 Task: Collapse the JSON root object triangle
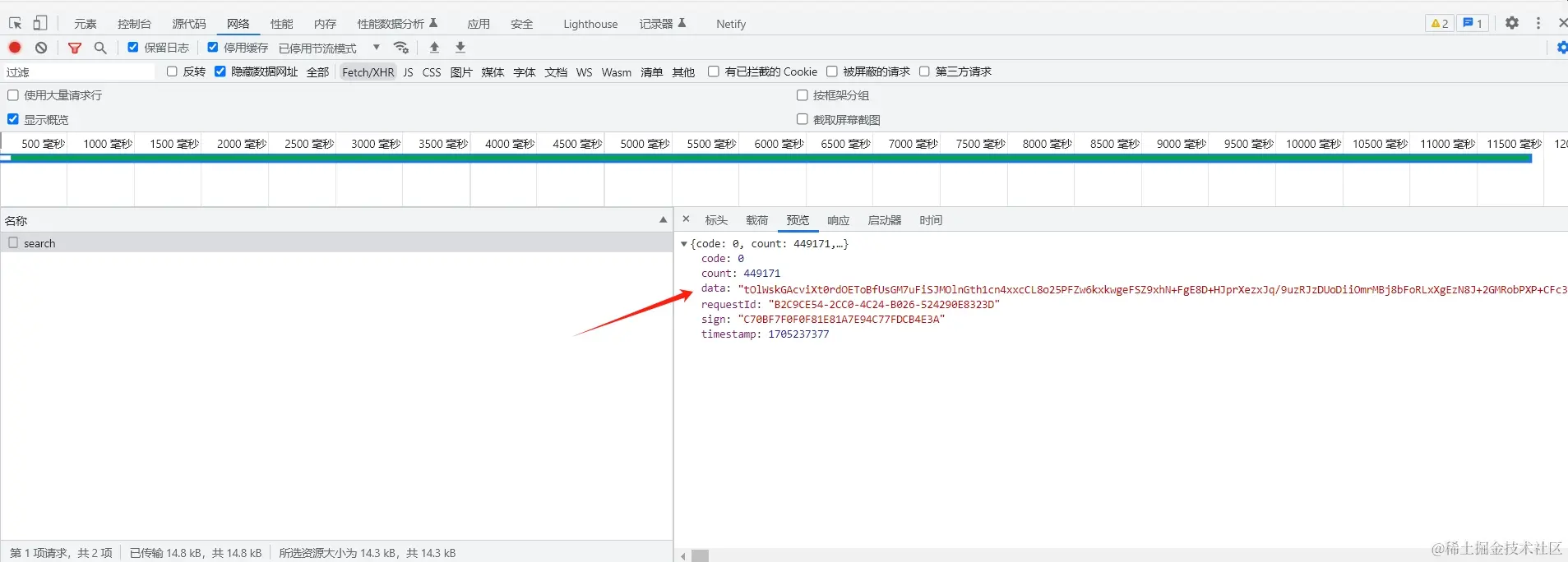683,244
